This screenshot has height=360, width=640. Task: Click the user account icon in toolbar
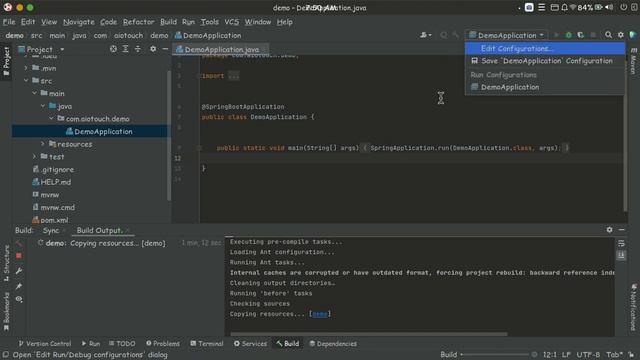pyautogui.click(x=425, y=35)
